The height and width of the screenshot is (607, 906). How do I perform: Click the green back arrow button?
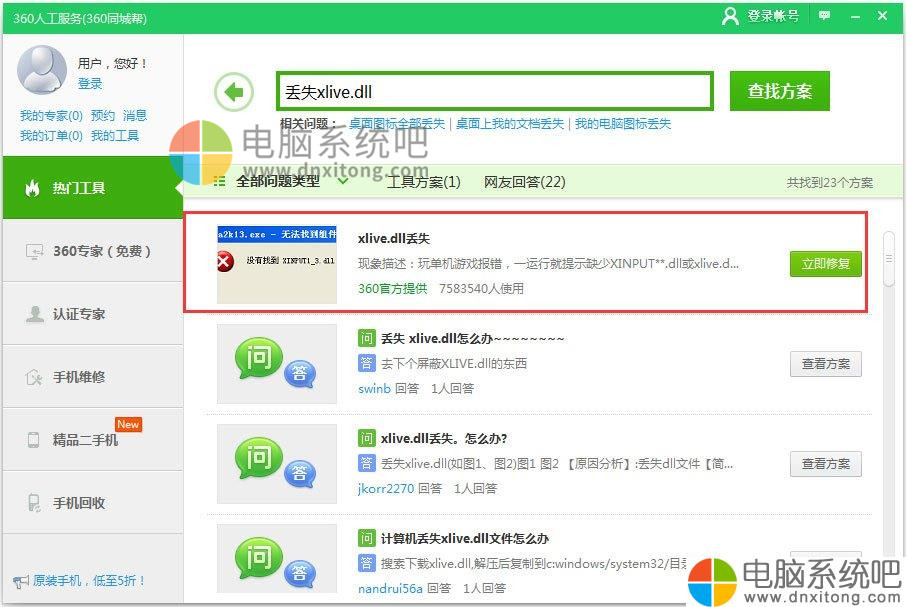pos(234,91)
